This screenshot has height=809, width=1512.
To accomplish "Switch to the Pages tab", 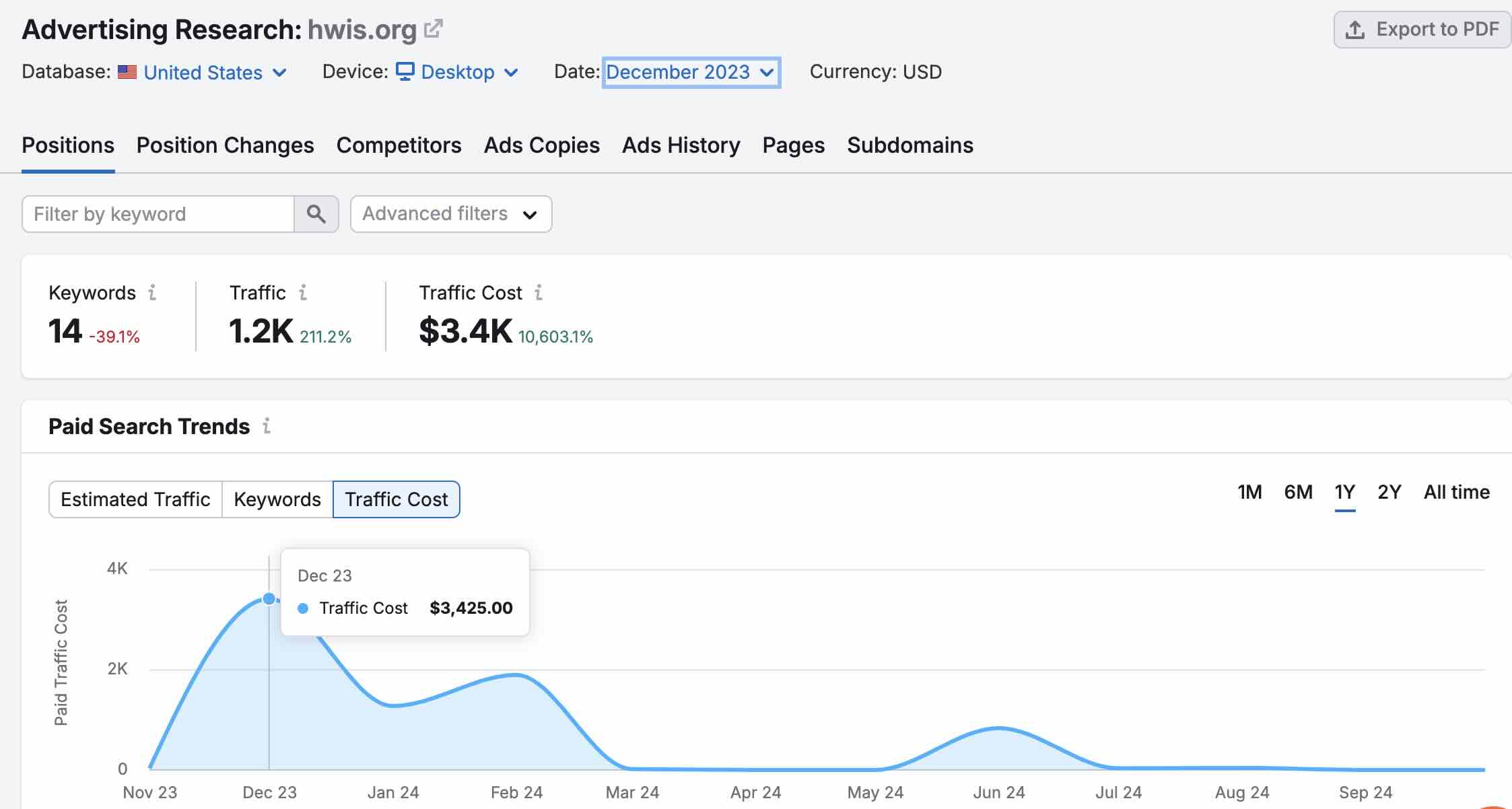I will 793,145.
